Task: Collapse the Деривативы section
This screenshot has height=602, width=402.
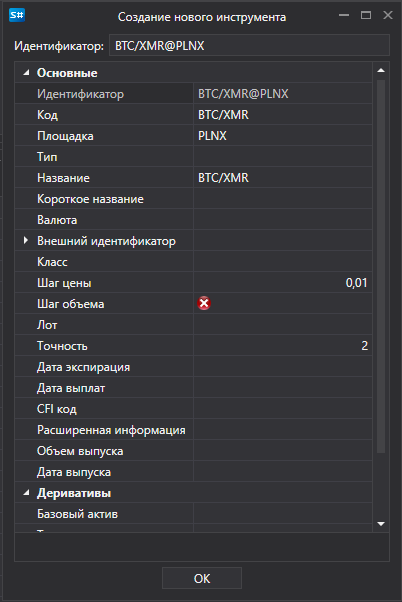Action: pyautogui.click(x=26, y=493)
